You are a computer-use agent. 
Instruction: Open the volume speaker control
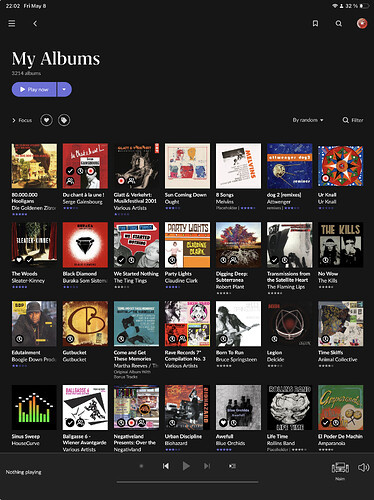363,468
